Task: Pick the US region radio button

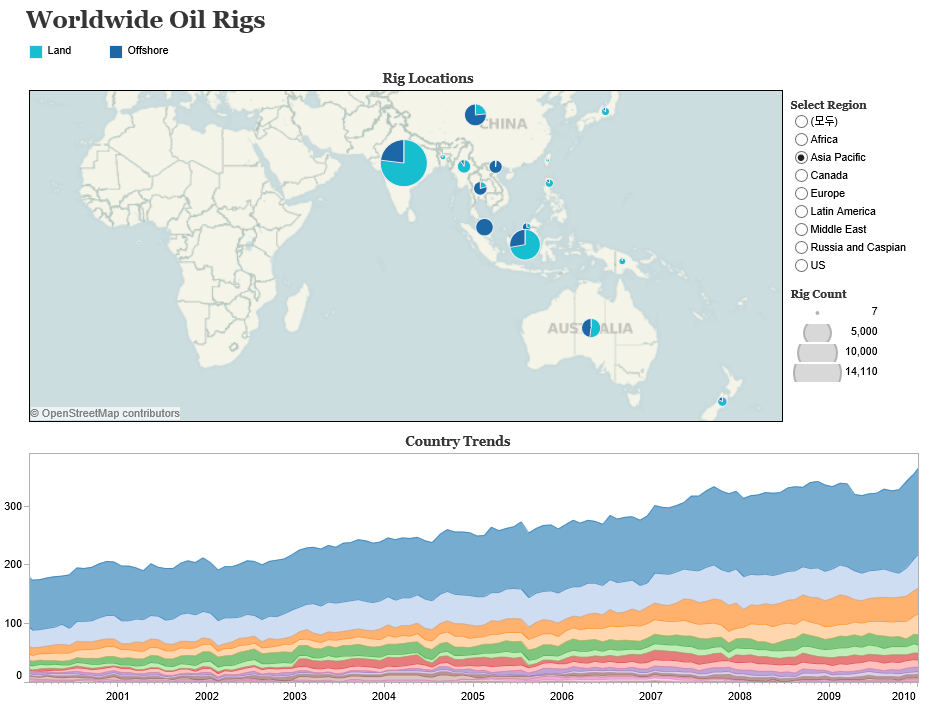Action: pos(801,265)
